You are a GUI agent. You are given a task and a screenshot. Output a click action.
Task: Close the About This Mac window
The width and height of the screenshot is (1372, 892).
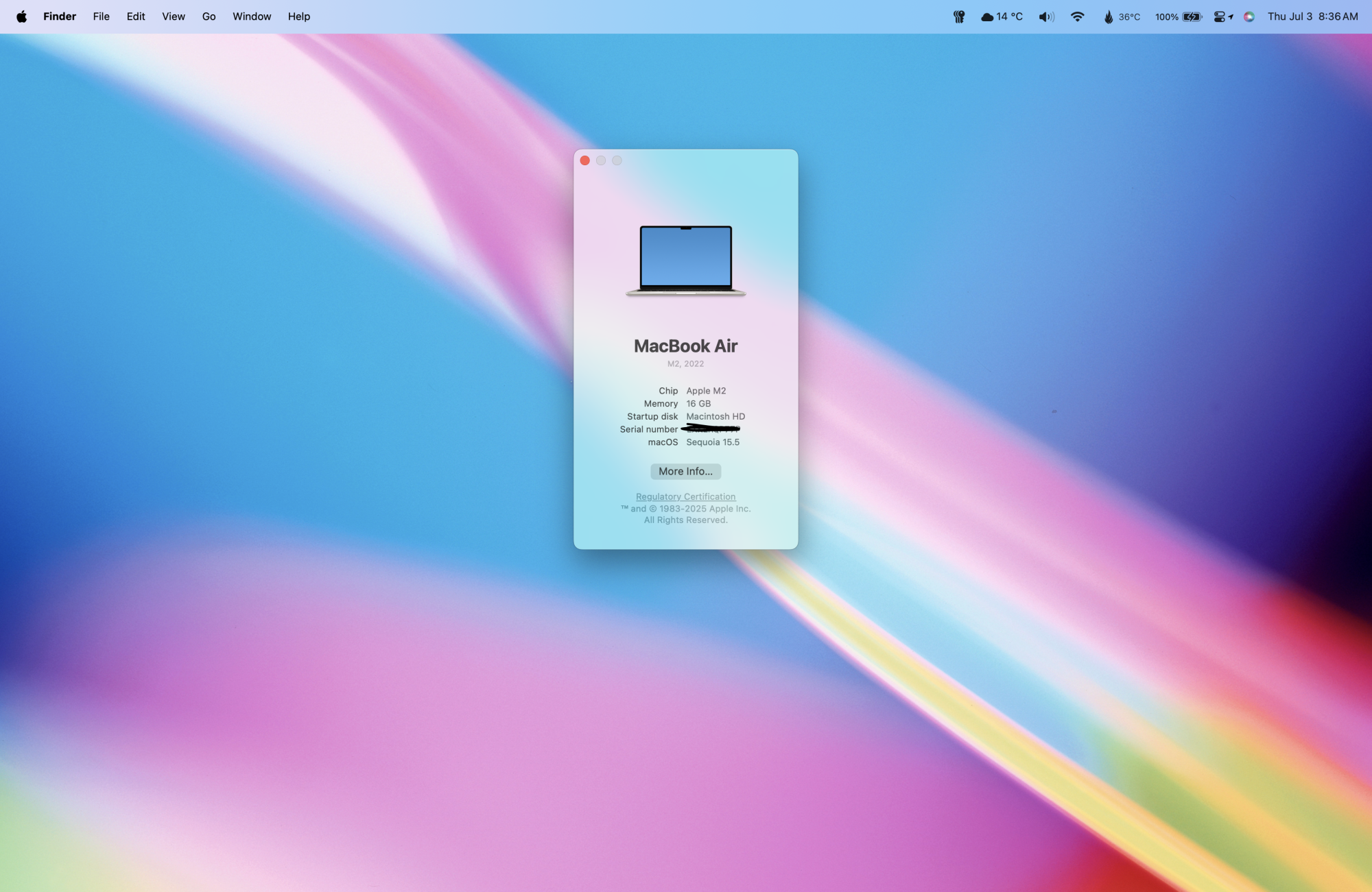(584, 160)
